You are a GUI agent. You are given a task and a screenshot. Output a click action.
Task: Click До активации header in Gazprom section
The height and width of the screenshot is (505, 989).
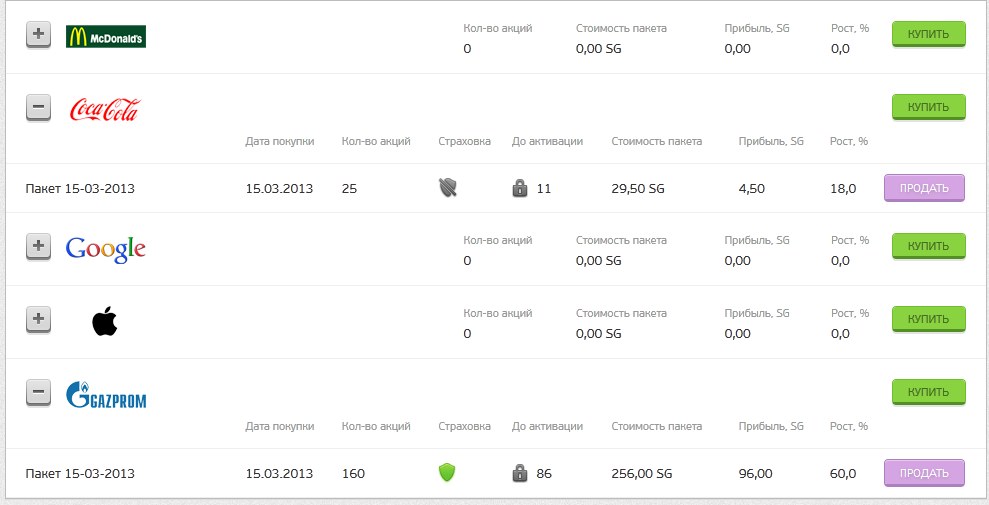(x=547, y=427)
